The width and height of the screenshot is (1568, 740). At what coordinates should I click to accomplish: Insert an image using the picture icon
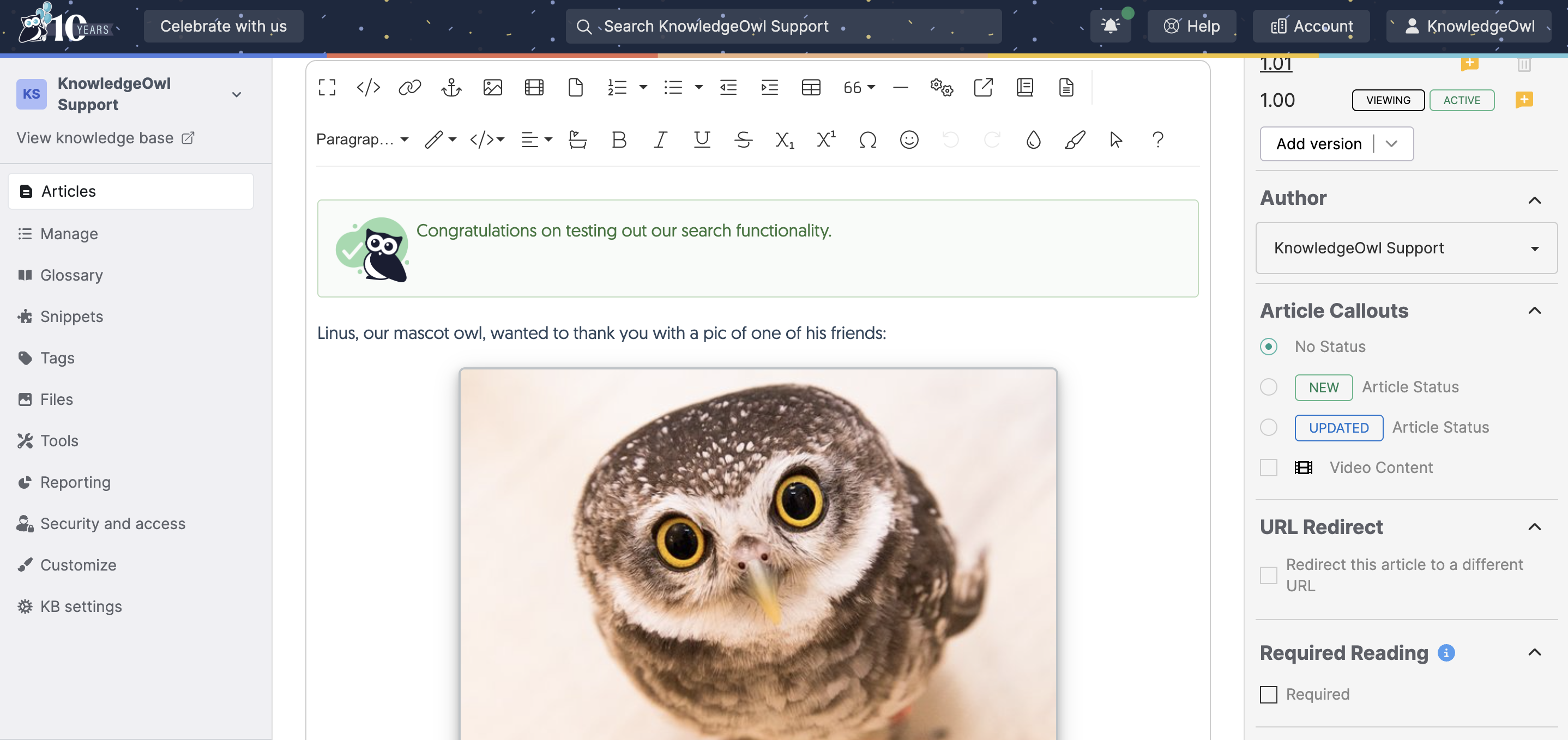click(492, 88)
